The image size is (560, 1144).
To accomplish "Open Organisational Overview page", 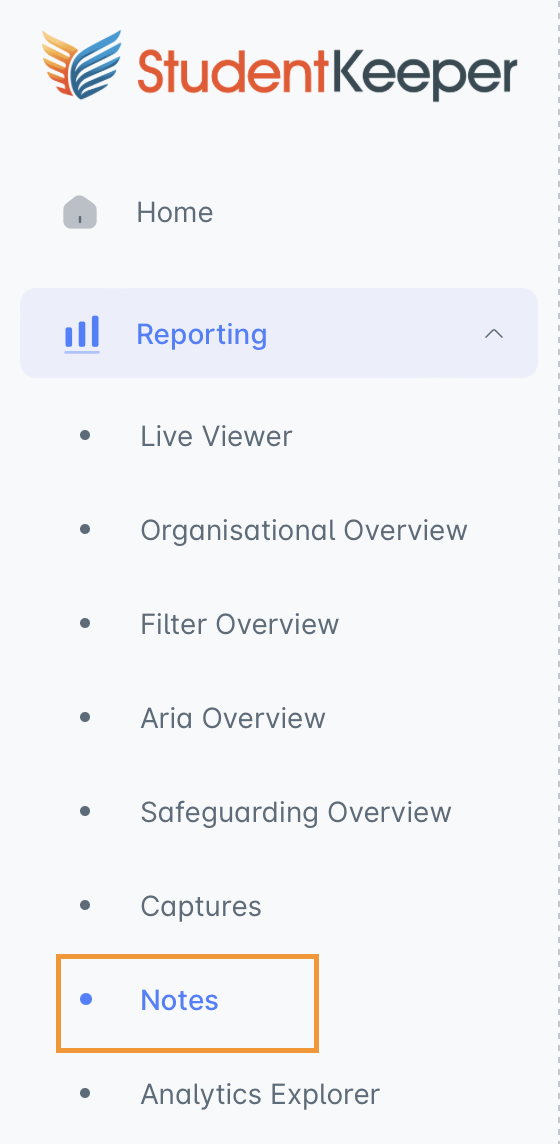I will 304,530.
